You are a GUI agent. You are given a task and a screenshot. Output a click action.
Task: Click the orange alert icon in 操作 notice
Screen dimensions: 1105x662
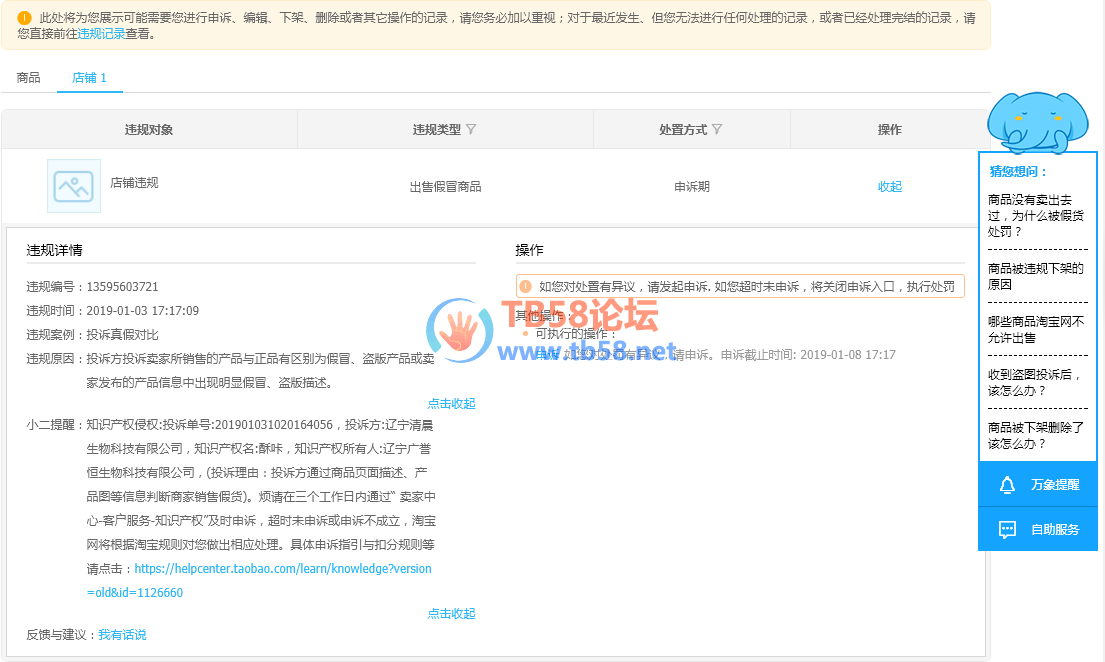click(525, 286)
